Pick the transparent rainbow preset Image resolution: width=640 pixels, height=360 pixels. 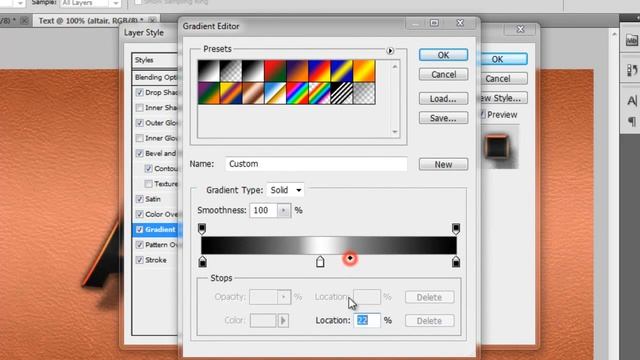pos(319,93)
